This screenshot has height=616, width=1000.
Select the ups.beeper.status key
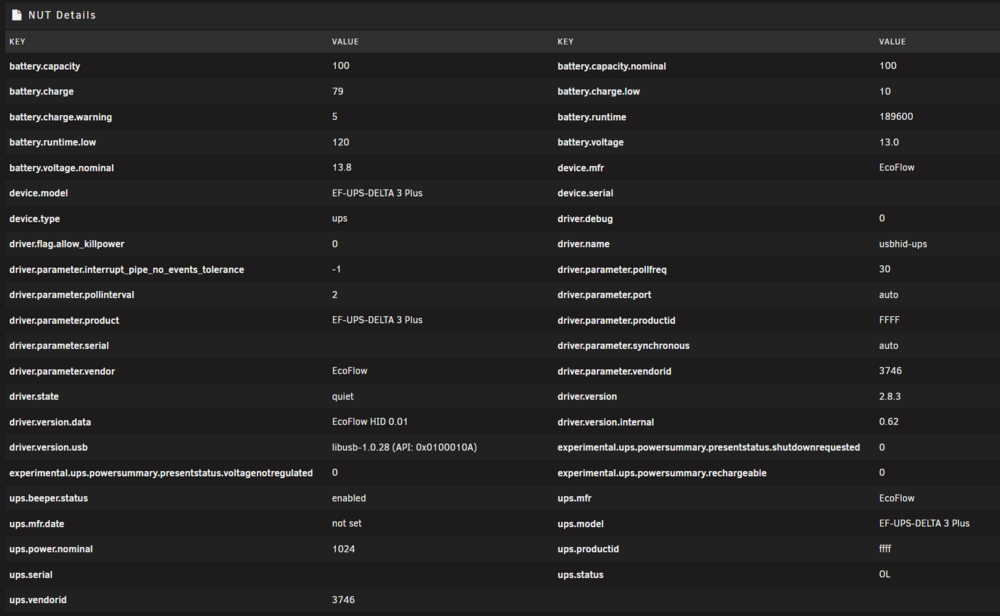point(48,499)
